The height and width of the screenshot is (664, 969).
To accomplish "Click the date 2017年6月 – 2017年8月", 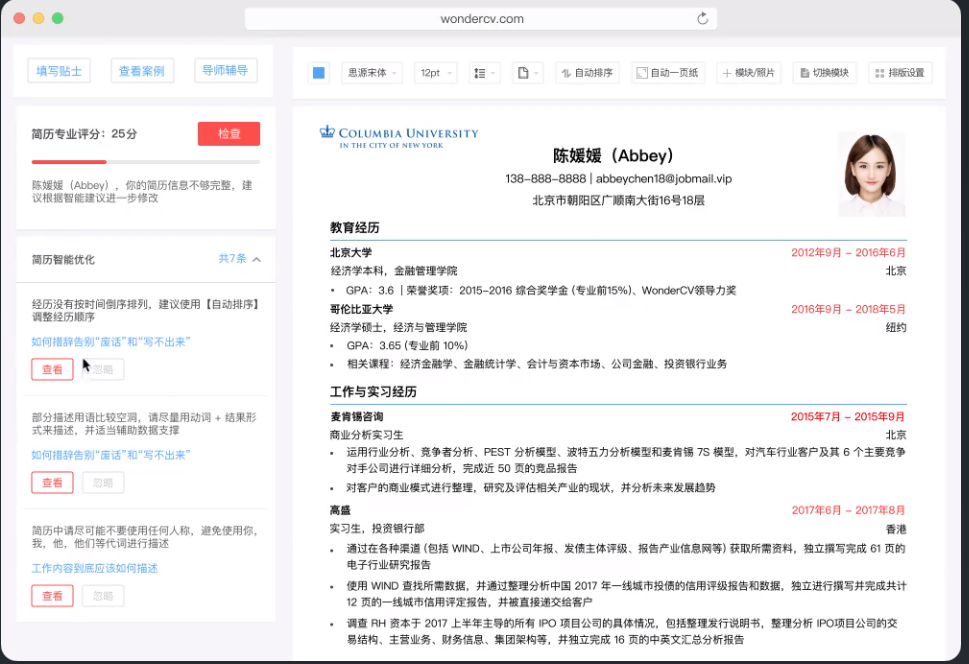I will click(848, 510).
